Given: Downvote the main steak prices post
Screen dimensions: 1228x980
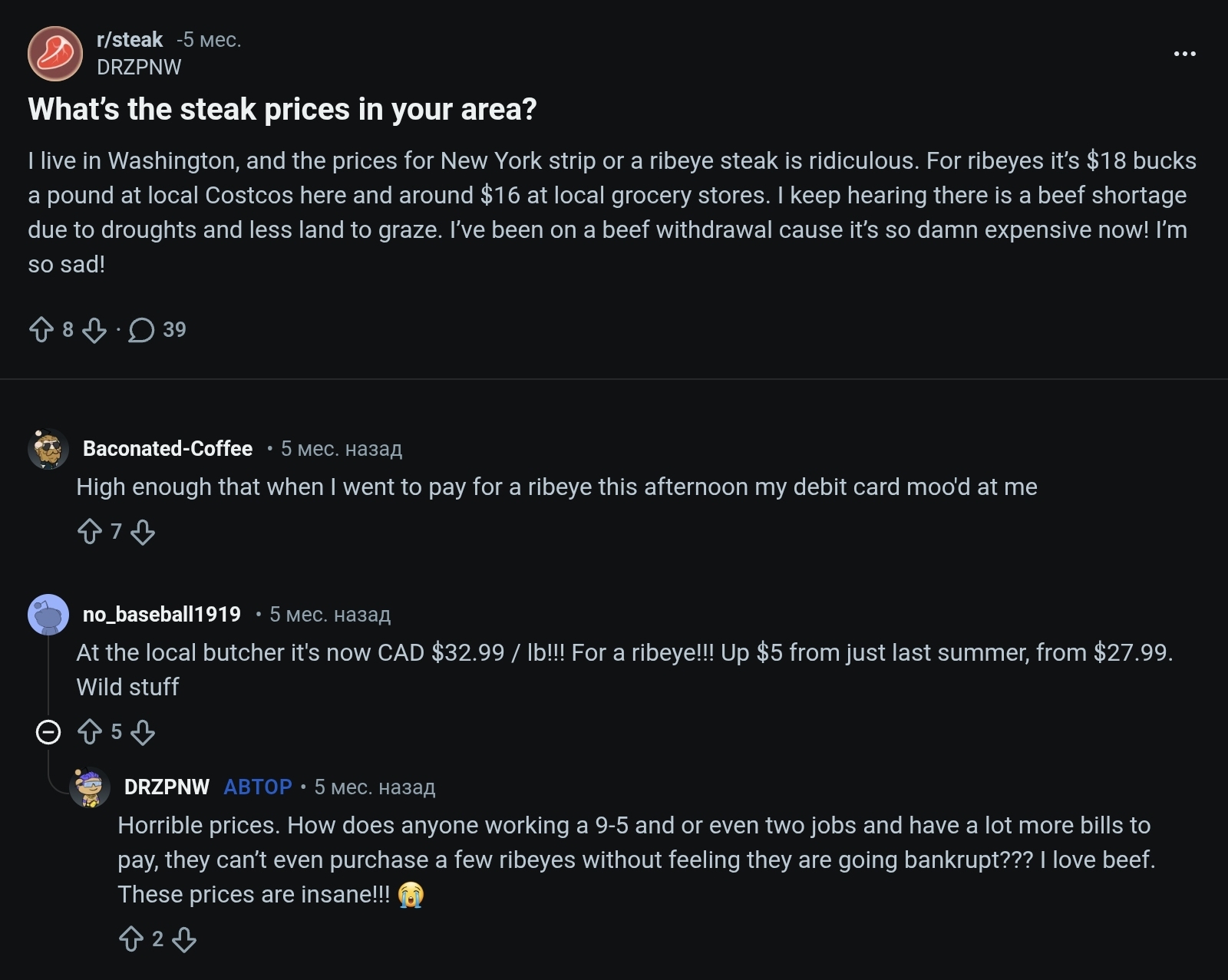Looking at the screenshot, I should point(94,330).
